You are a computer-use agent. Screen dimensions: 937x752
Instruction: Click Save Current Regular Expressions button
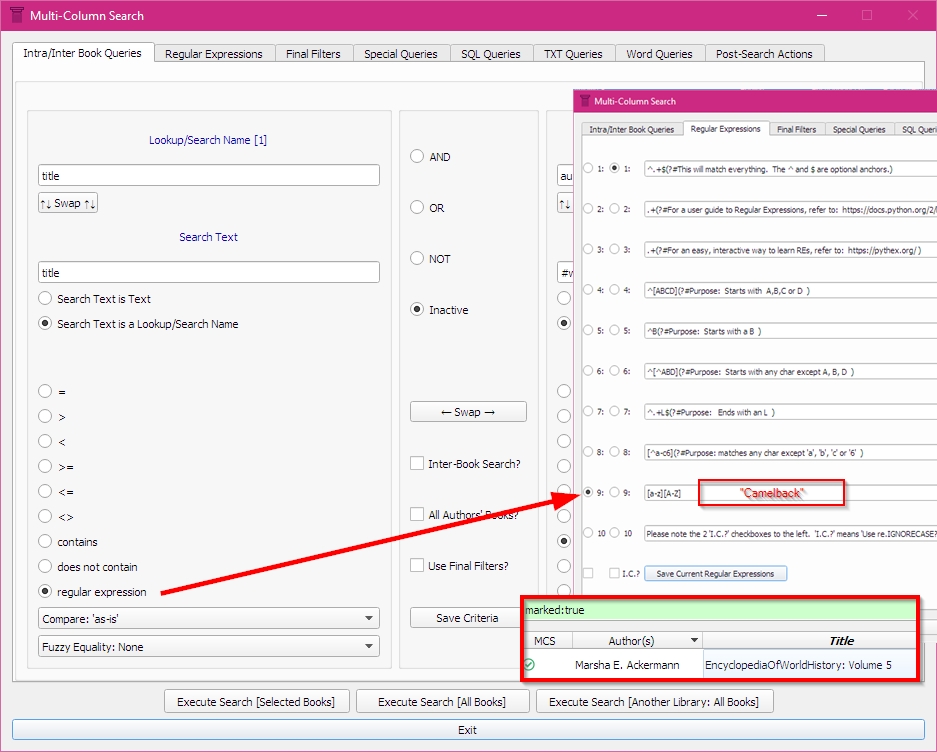(715, 573)
